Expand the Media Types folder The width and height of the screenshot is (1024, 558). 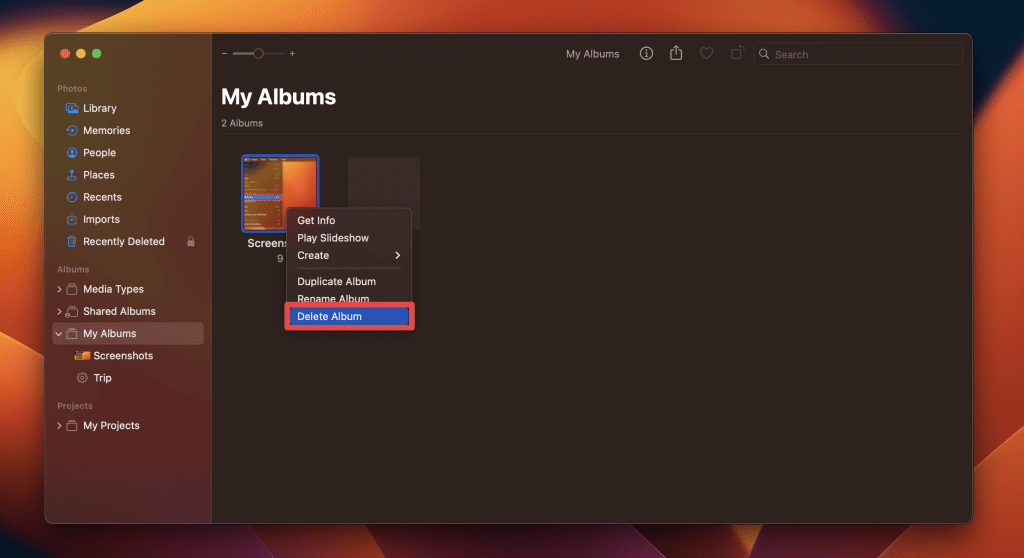[59, 289]
